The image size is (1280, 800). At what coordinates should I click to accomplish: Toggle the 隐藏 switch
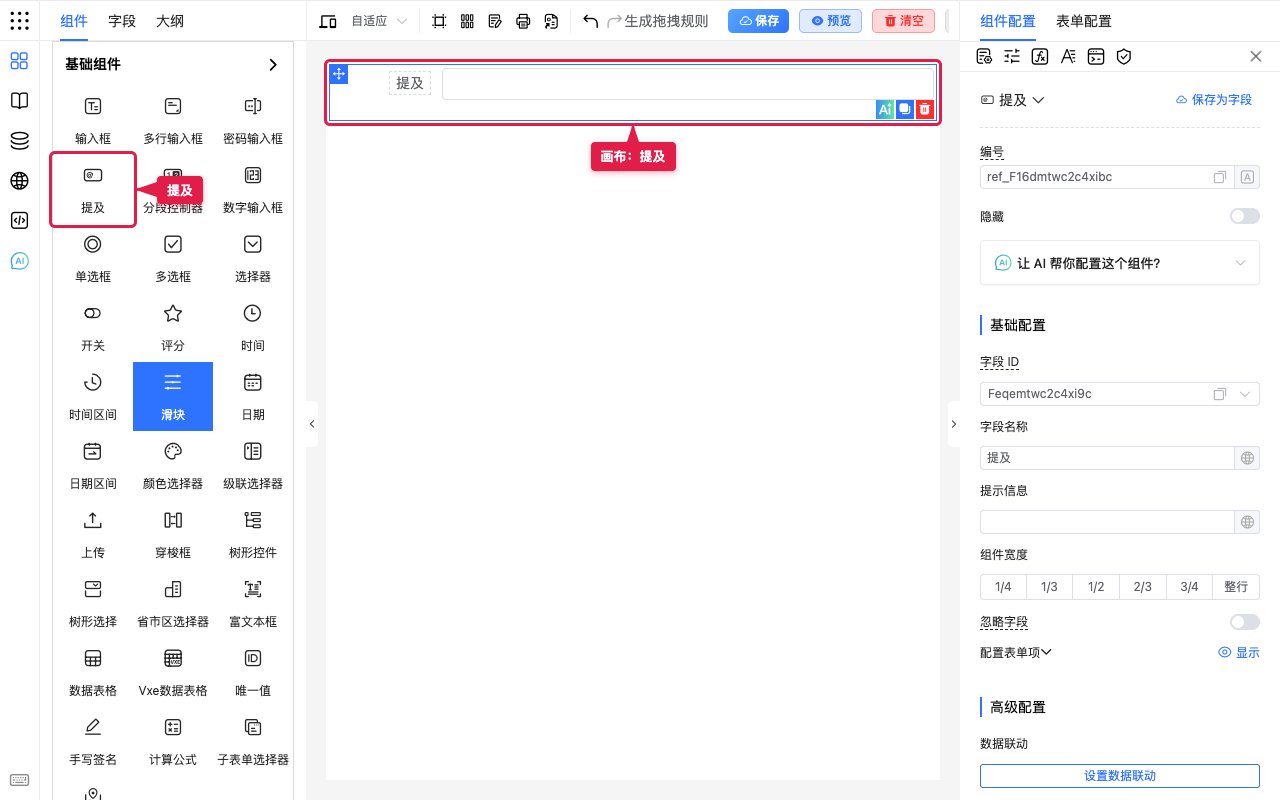point(1245,216)
